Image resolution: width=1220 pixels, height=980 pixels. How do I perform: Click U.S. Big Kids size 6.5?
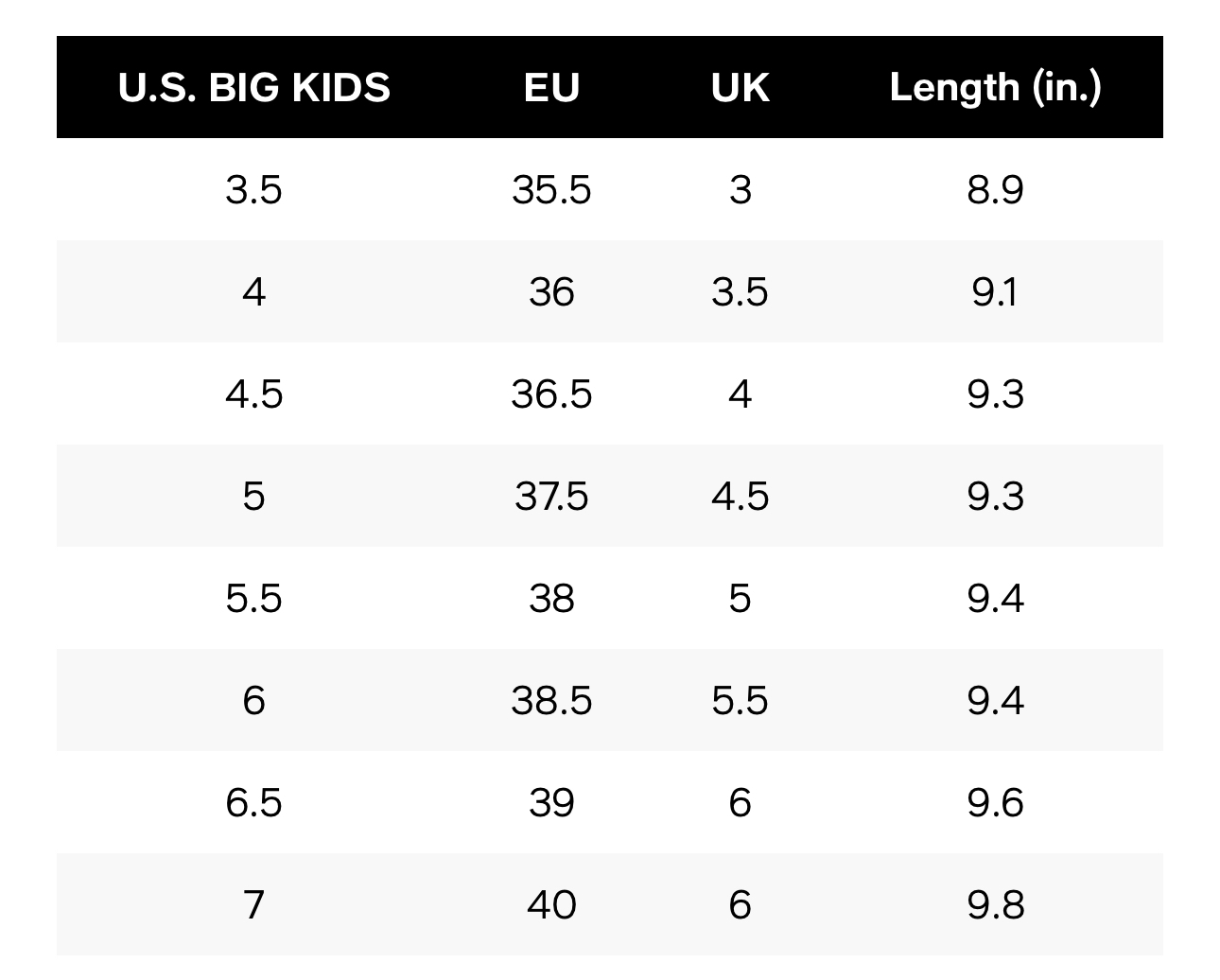(253, 802)
